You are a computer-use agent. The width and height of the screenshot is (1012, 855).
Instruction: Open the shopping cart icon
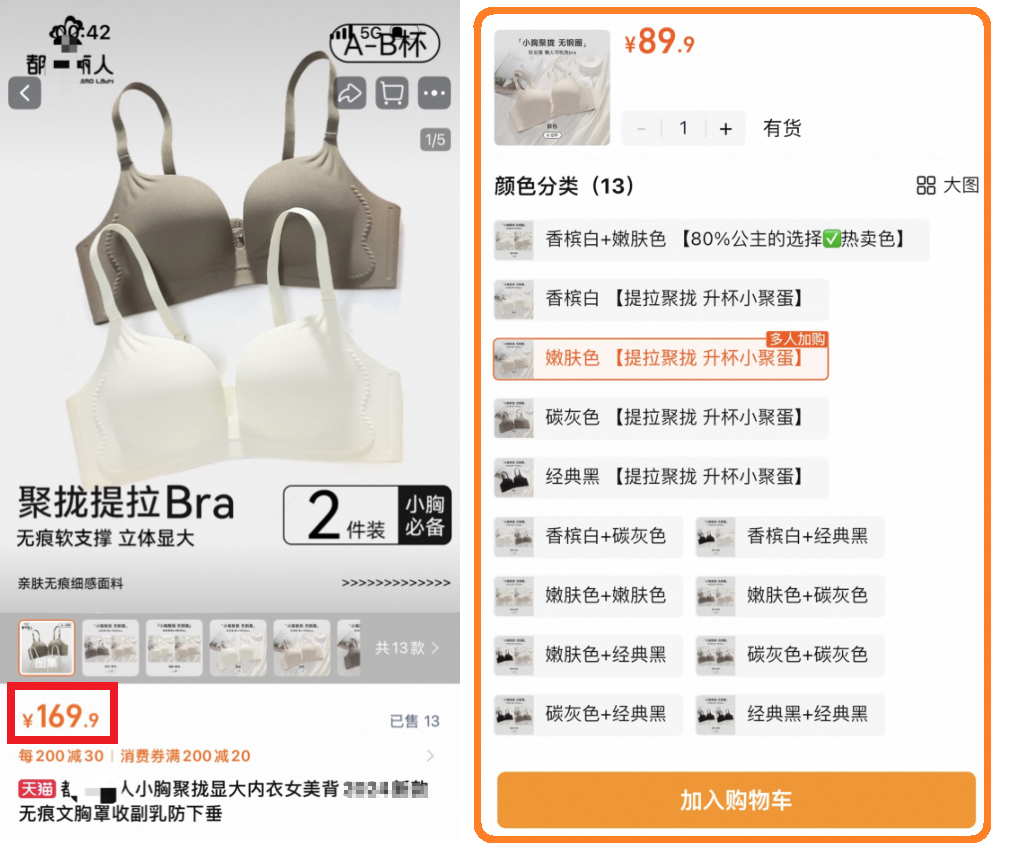(392, 94)
